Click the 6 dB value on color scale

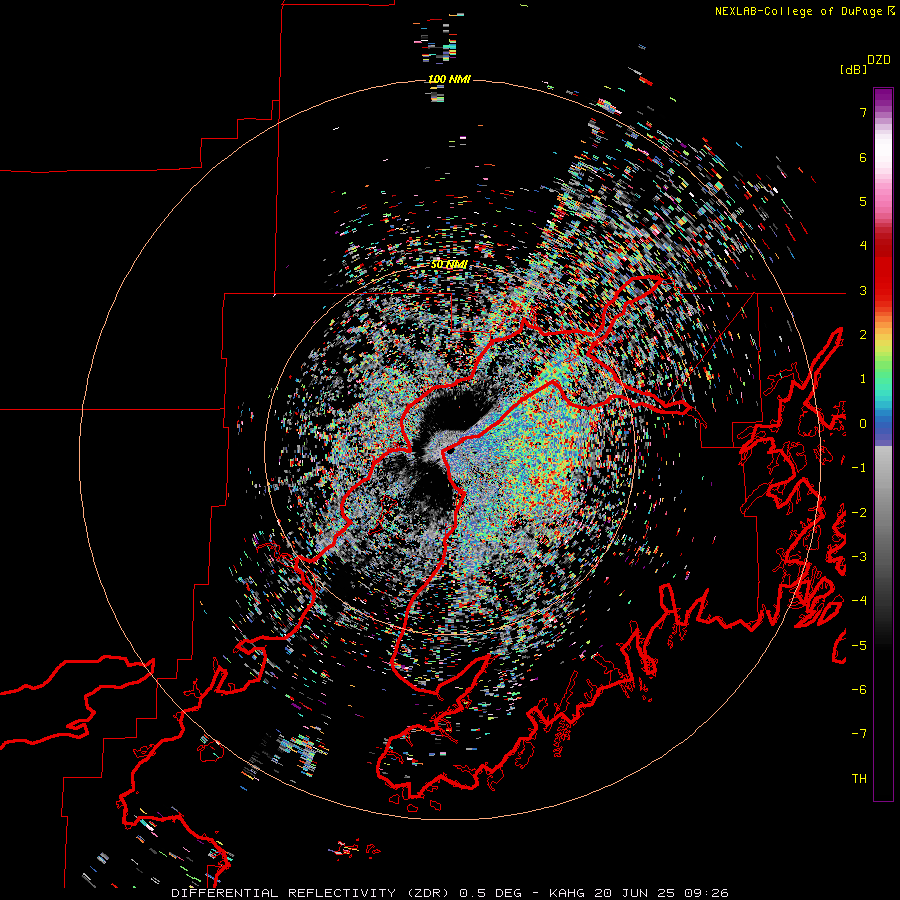coord(863,157)
